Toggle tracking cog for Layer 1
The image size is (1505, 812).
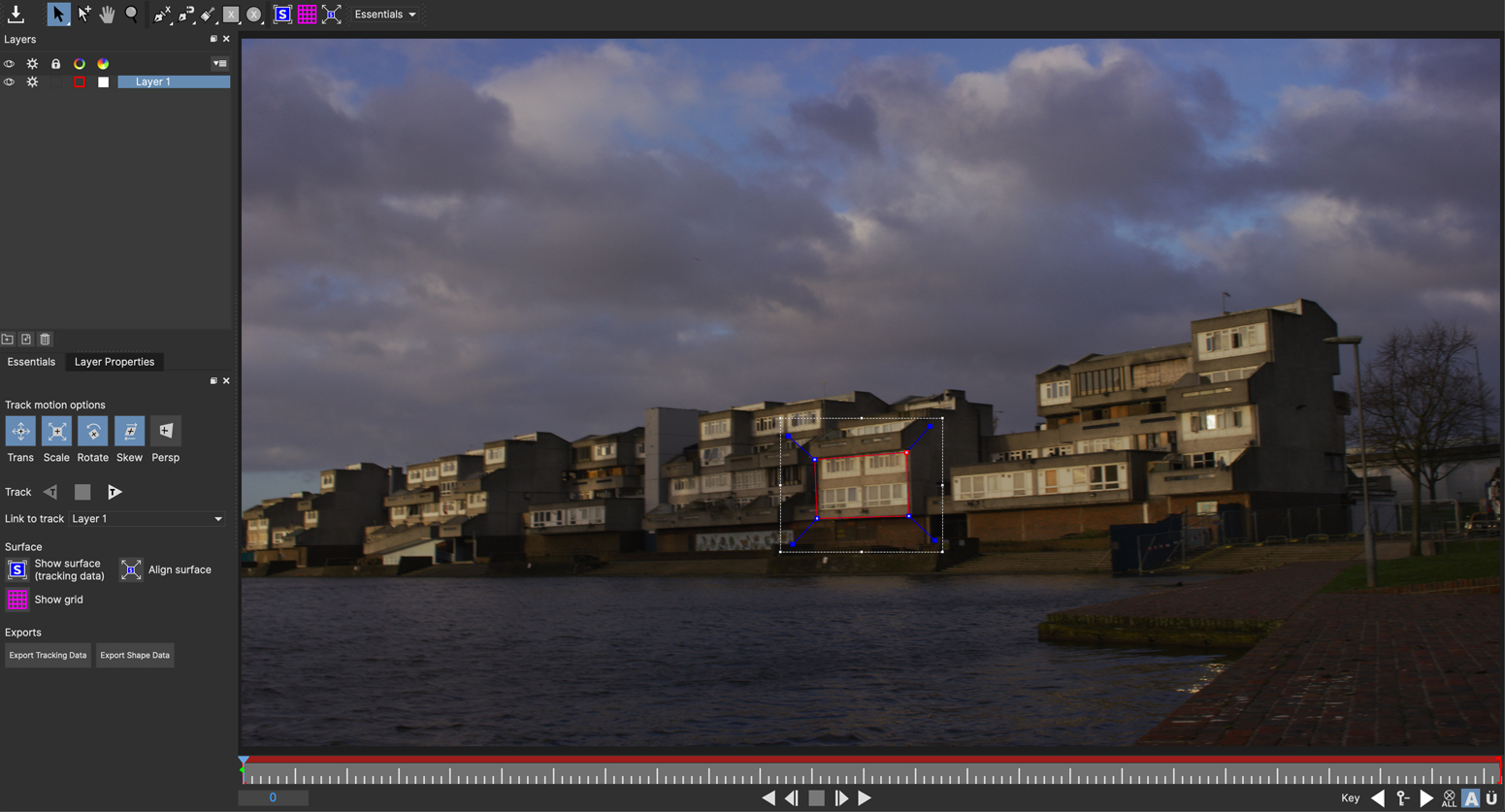click(x=32, y=82)
